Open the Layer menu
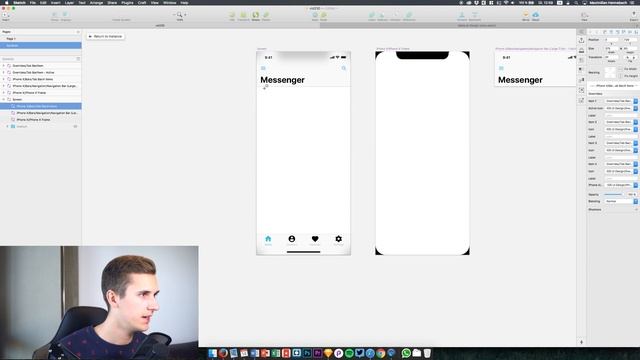This screenshot has height=360, width=640. click(x=69, y=2)
